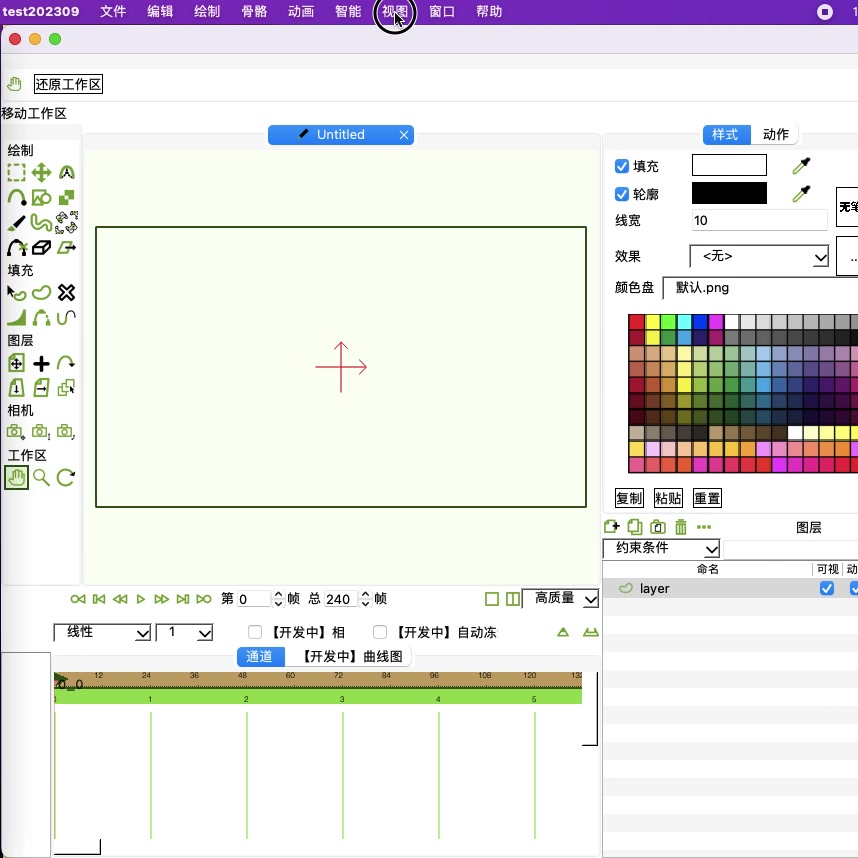Click the 重置 reset button
858x858 pixels.
click(707, 498)
